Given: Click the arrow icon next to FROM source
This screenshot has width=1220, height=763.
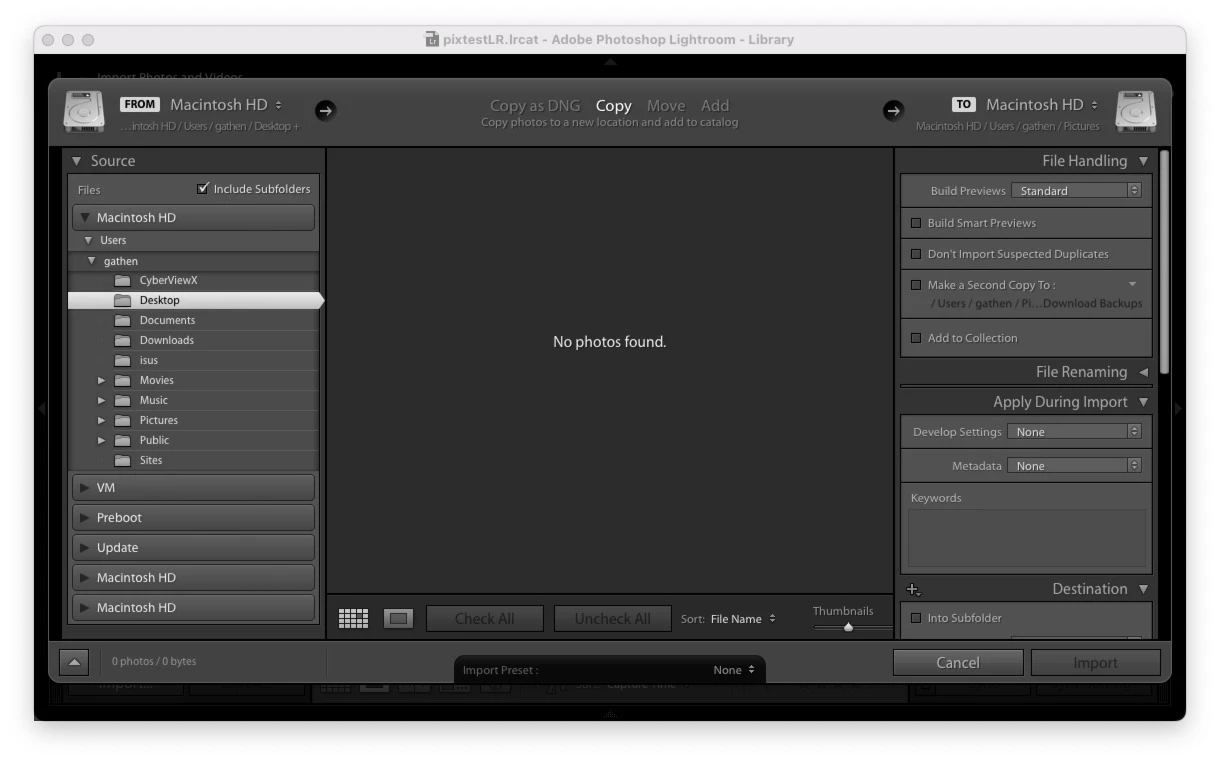Looking at the screenshot, I should pyautogui.click(x=325, y=111).
